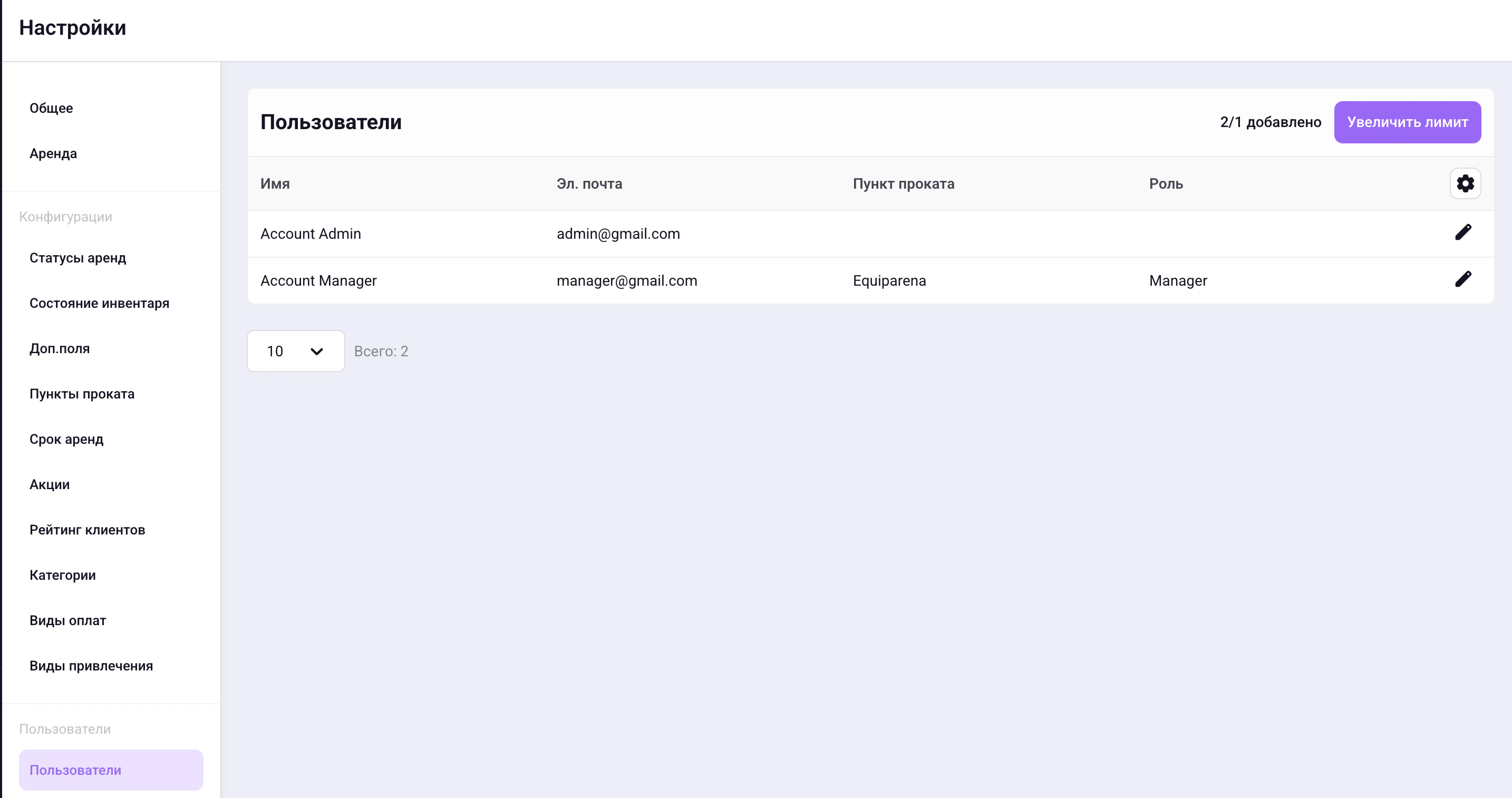Open Виды оплат settings

(x=68, y=620)
